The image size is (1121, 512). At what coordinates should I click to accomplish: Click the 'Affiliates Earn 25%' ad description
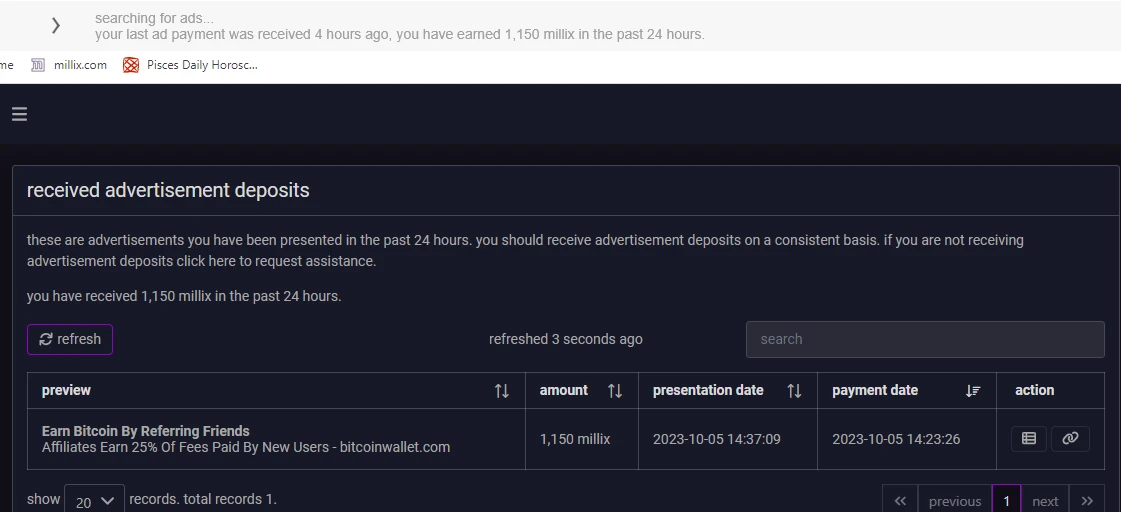click(246, 448)
